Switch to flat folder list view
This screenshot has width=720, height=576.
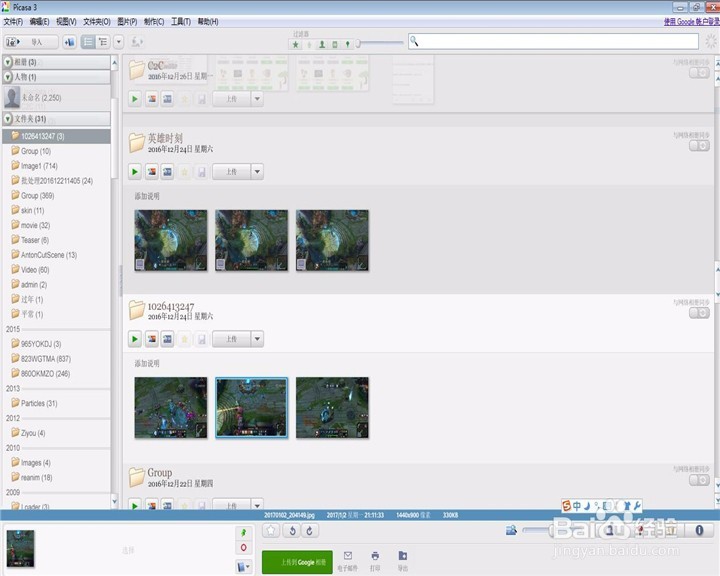(88, 42)
